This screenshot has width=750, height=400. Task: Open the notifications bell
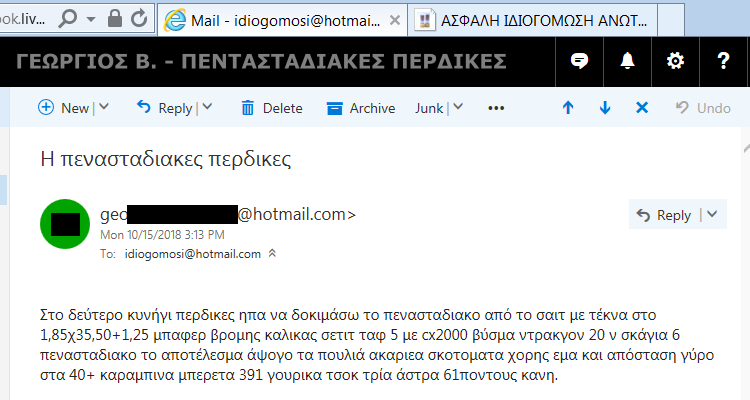click(627, 61)
